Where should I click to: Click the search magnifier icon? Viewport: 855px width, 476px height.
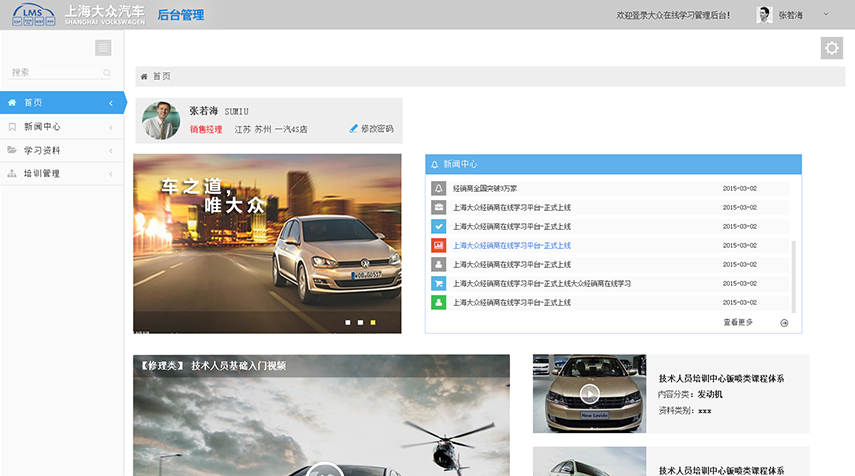click(x=107, y=73)
